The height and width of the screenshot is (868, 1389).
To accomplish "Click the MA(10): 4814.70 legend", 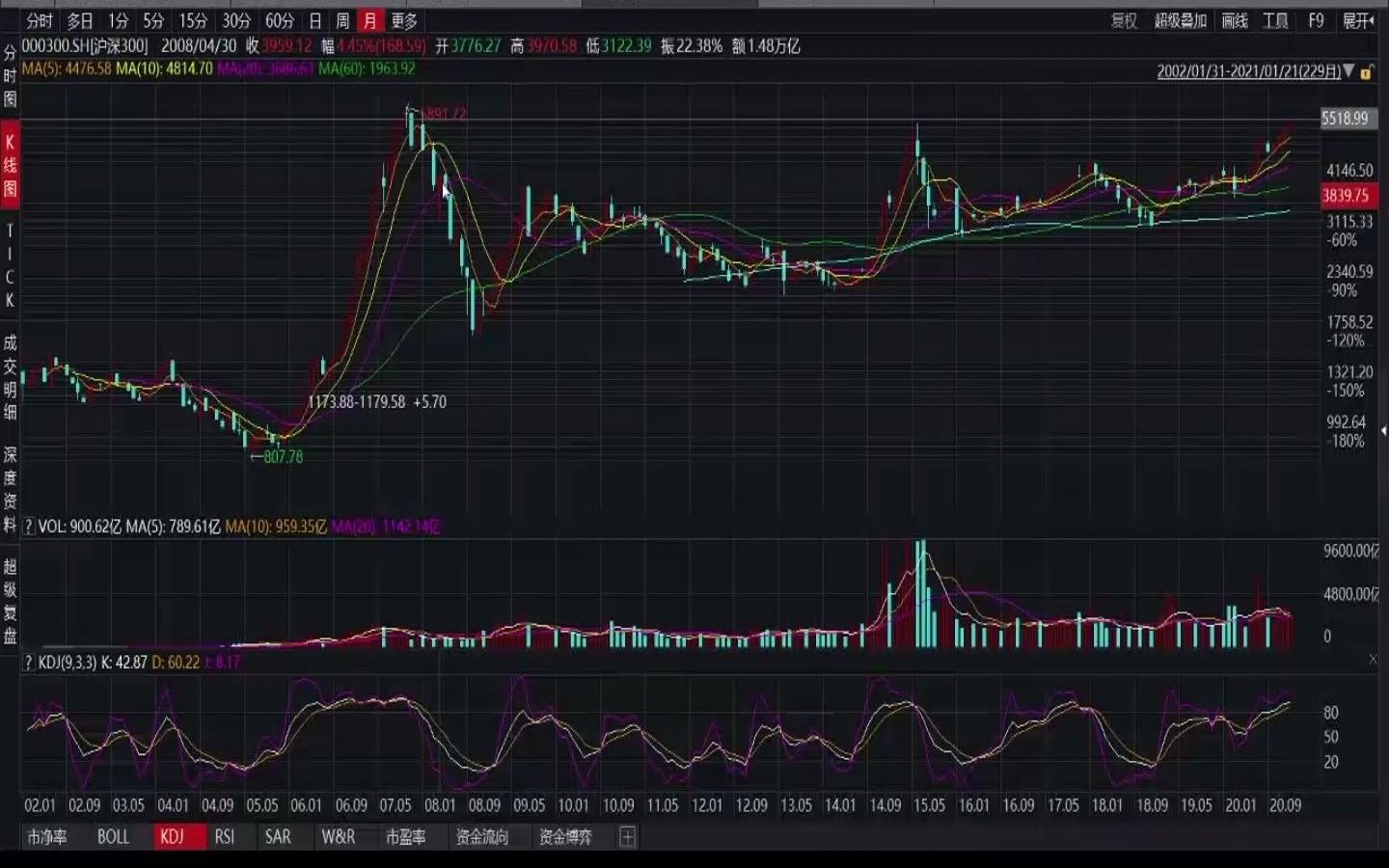I will (x=164, y=69).
